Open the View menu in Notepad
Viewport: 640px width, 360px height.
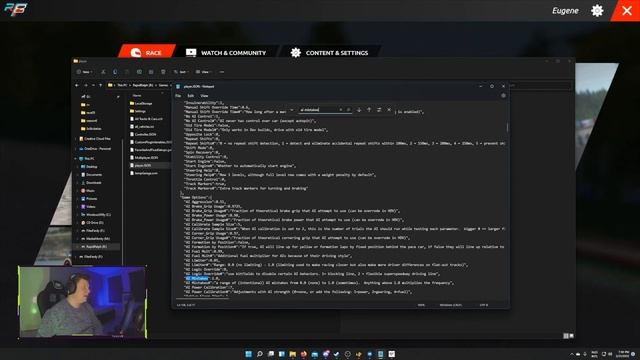[204, 96]
